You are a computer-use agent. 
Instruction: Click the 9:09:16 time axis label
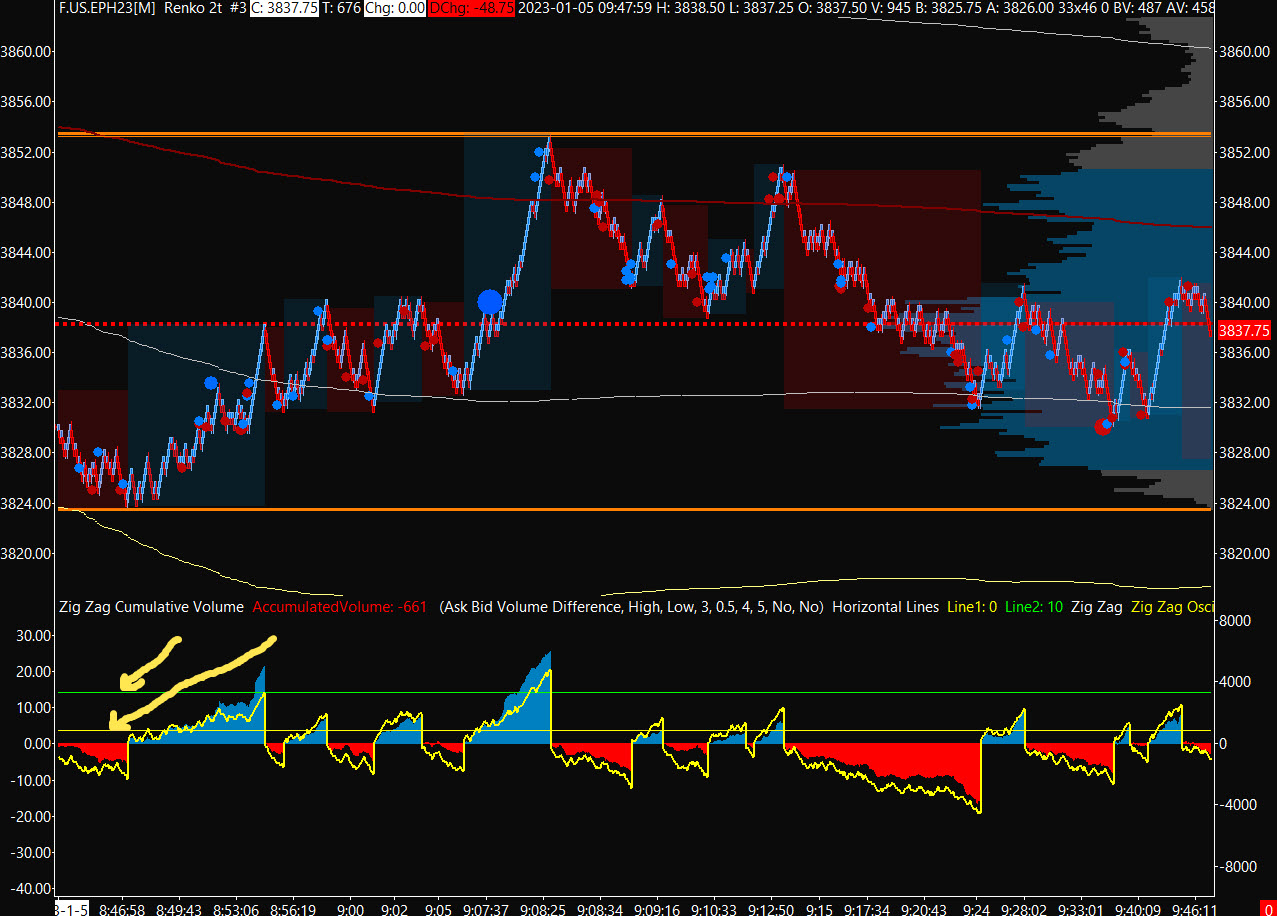click(x=656, y=911)
